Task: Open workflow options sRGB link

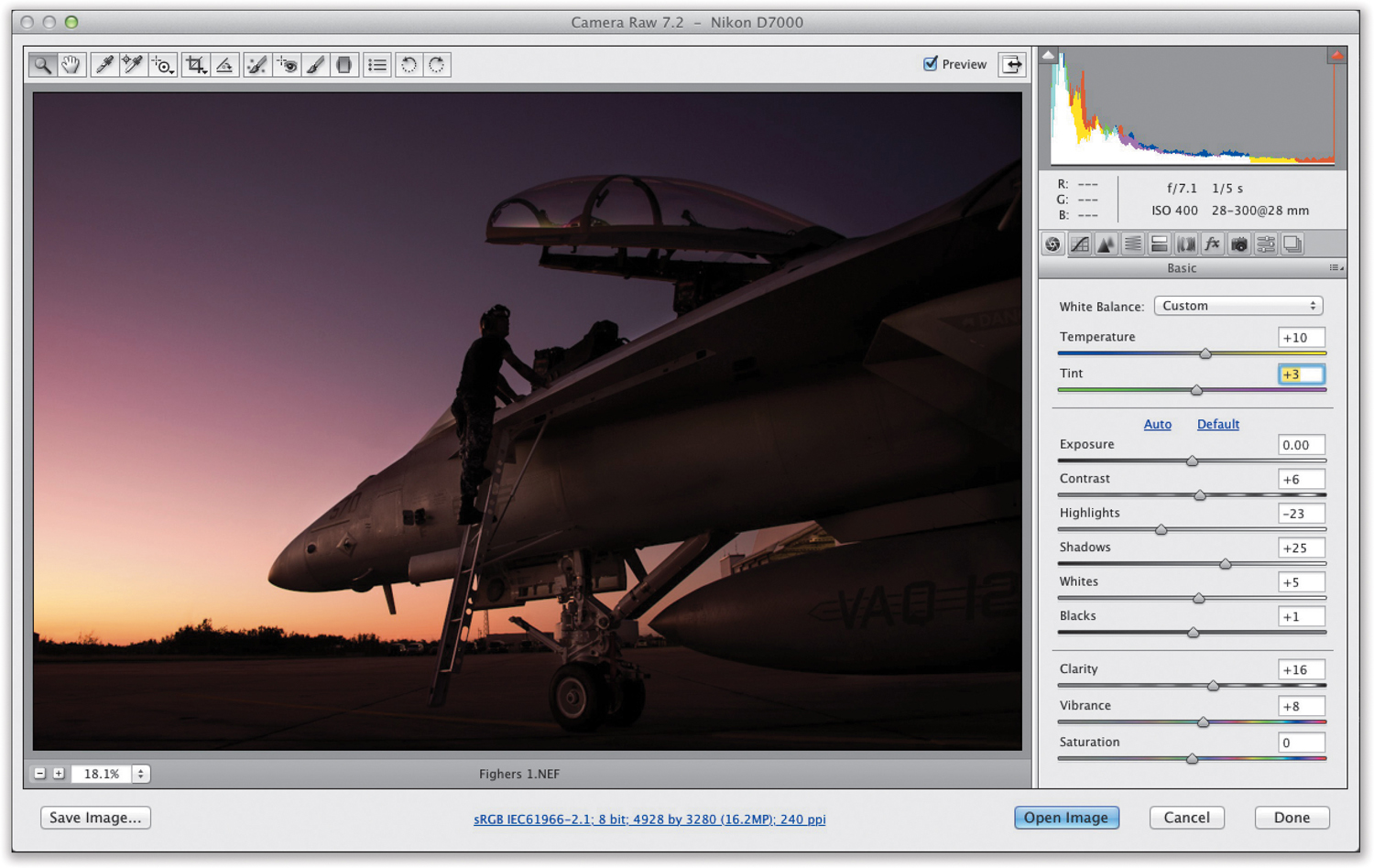Action: [649, 819]
